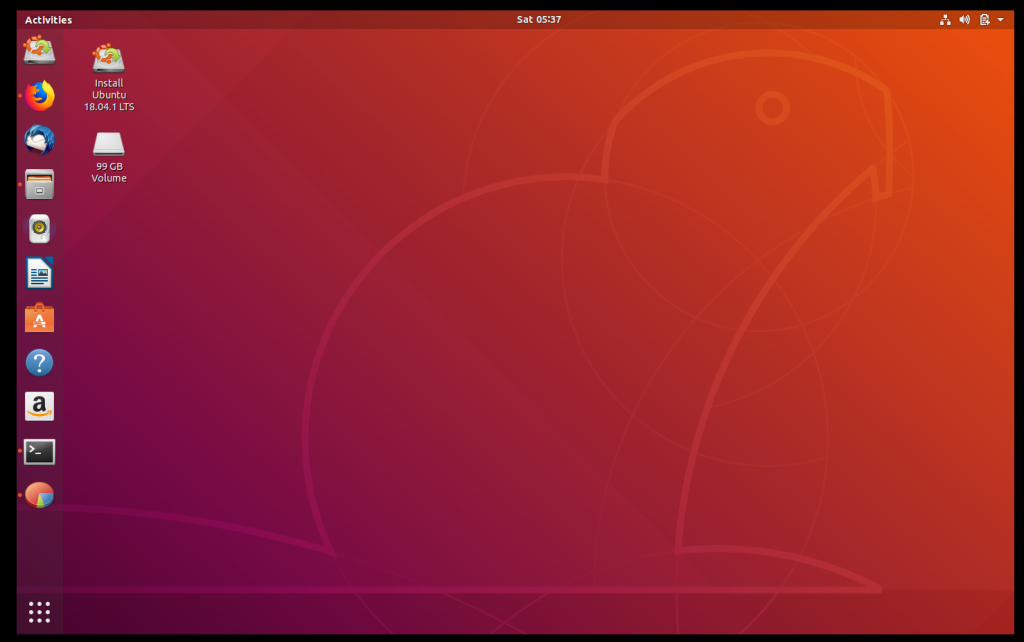Launch the Install Ubuntu installer from the dock
Screen dimensions: 1024x642
point(39,50)
